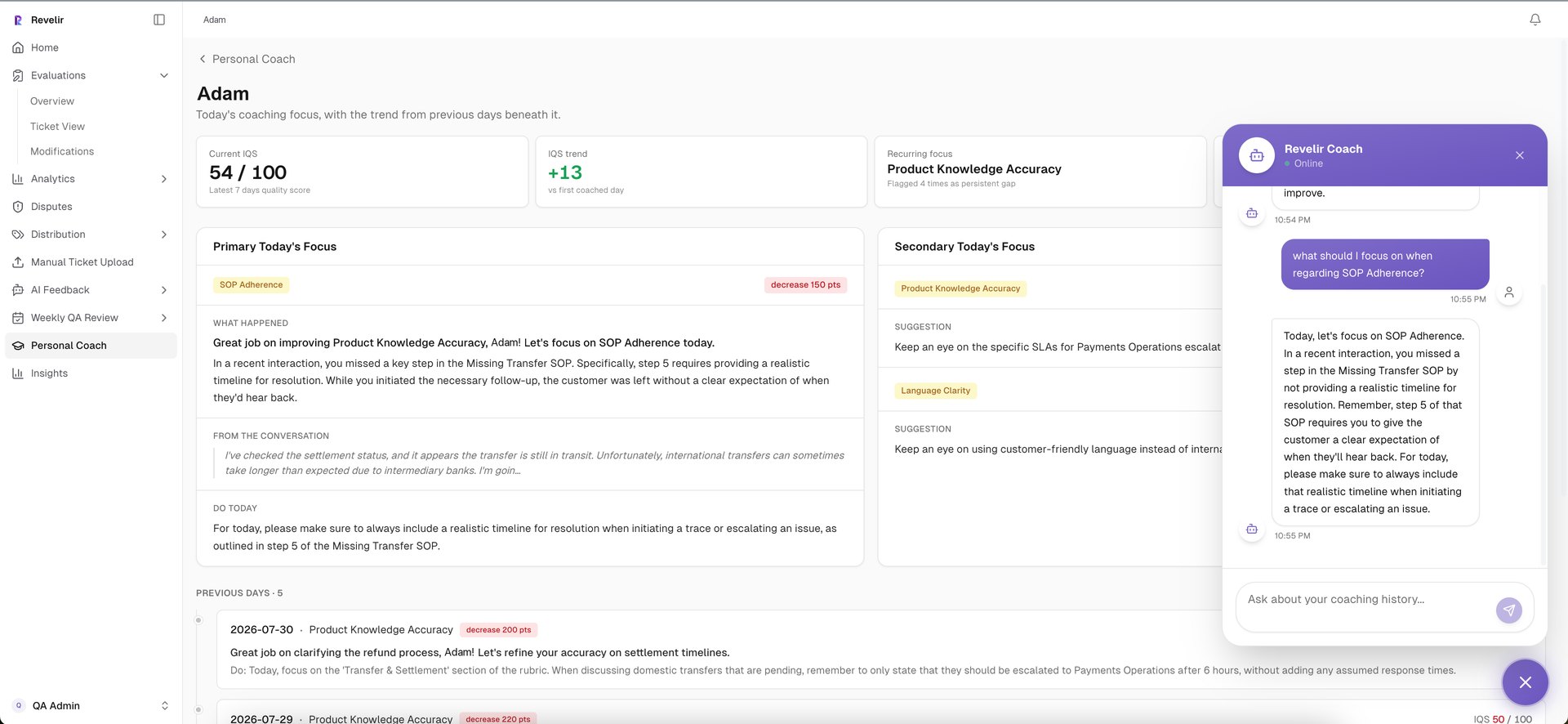The height and width of the screenshot is (724, 1568).
Task: Click the Analytics bar chart icon
Action: click(18, 179)
